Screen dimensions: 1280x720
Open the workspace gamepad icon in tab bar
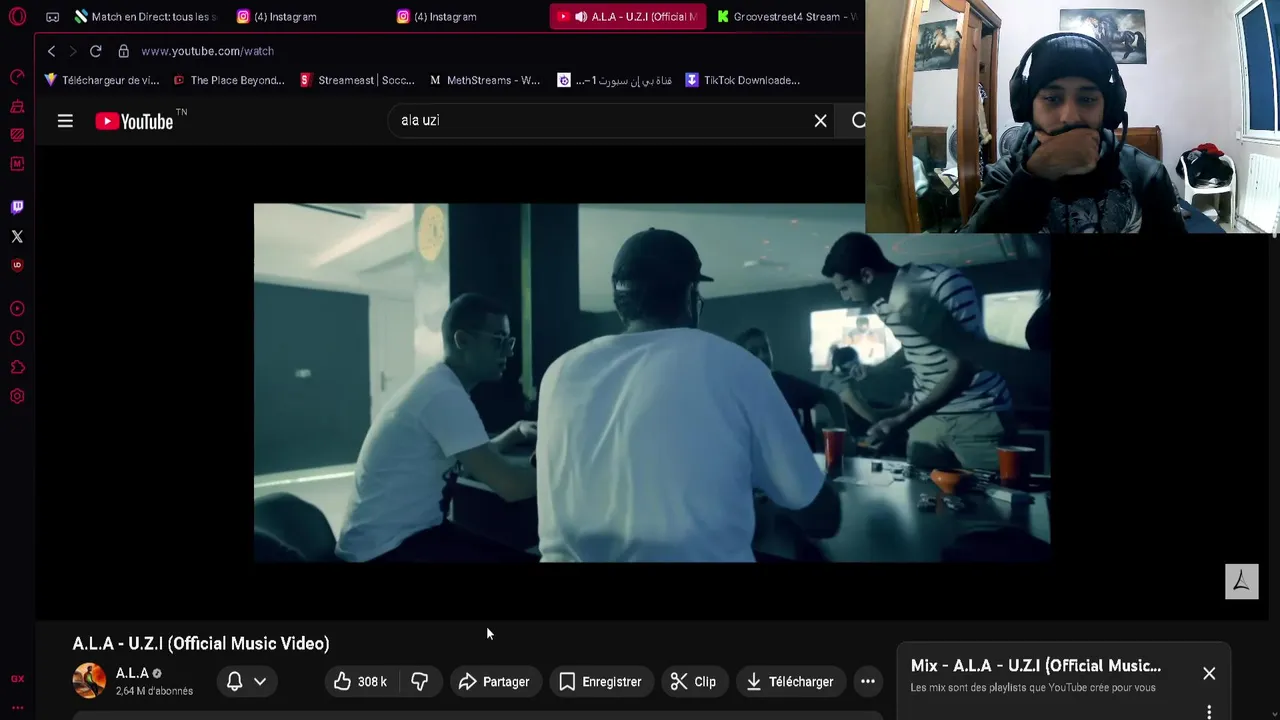coord(53,17)
